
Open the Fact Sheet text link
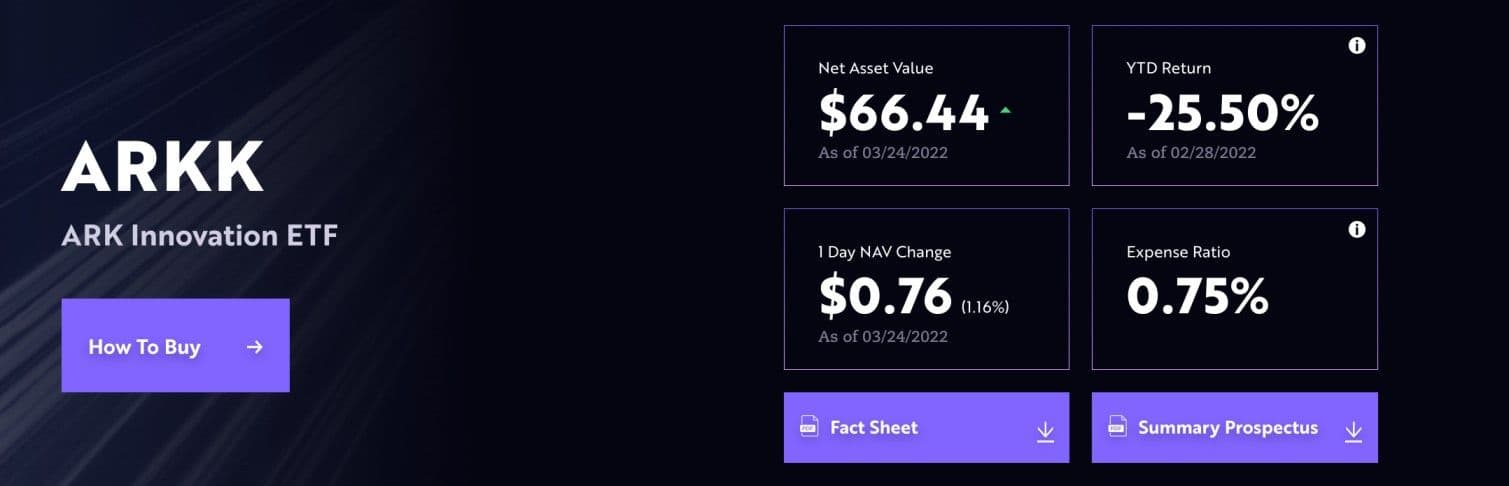pyautogui.click(x=873, y=427)
